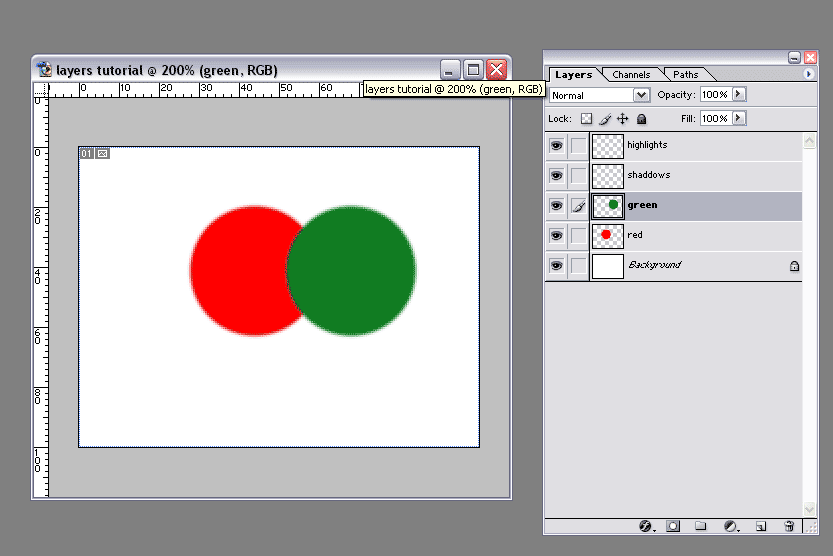833x556 pixels.
Task: Open the Normal blend mode dropdown
Action: (x=600, y=95)
